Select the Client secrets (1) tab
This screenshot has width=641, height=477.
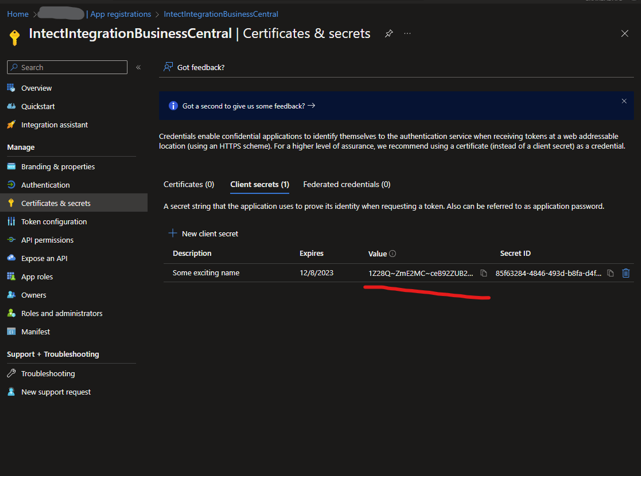pyautogui.click(x=260, y=184)
